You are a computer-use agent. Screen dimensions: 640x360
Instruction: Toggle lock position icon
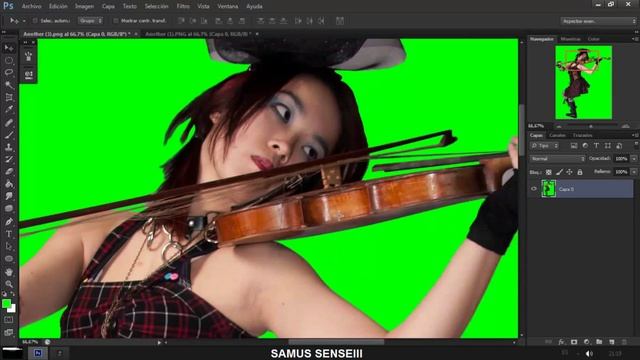pyautogui.click(x=569, y=172)
